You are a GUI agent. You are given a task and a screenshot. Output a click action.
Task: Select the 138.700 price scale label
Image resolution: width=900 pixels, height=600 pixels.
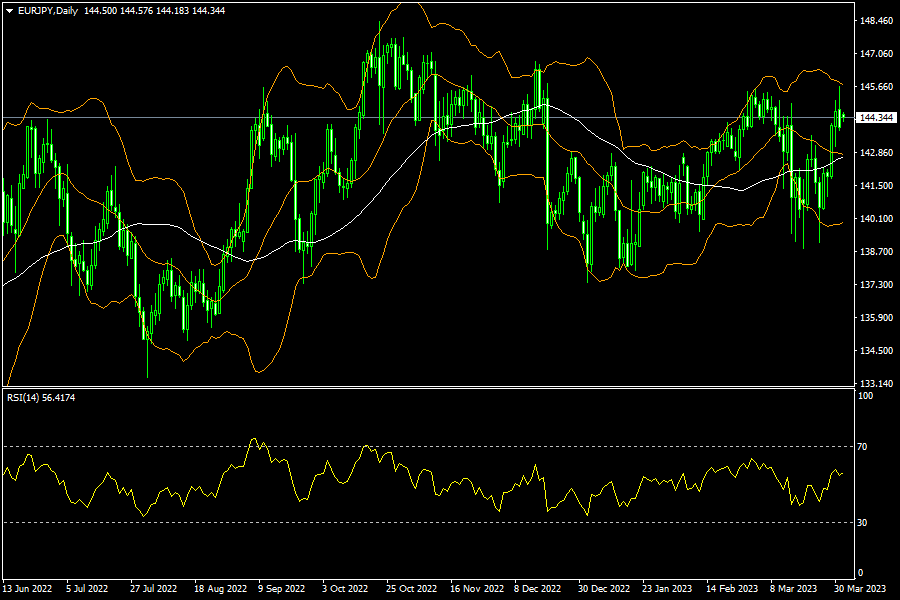click(876, 251)
